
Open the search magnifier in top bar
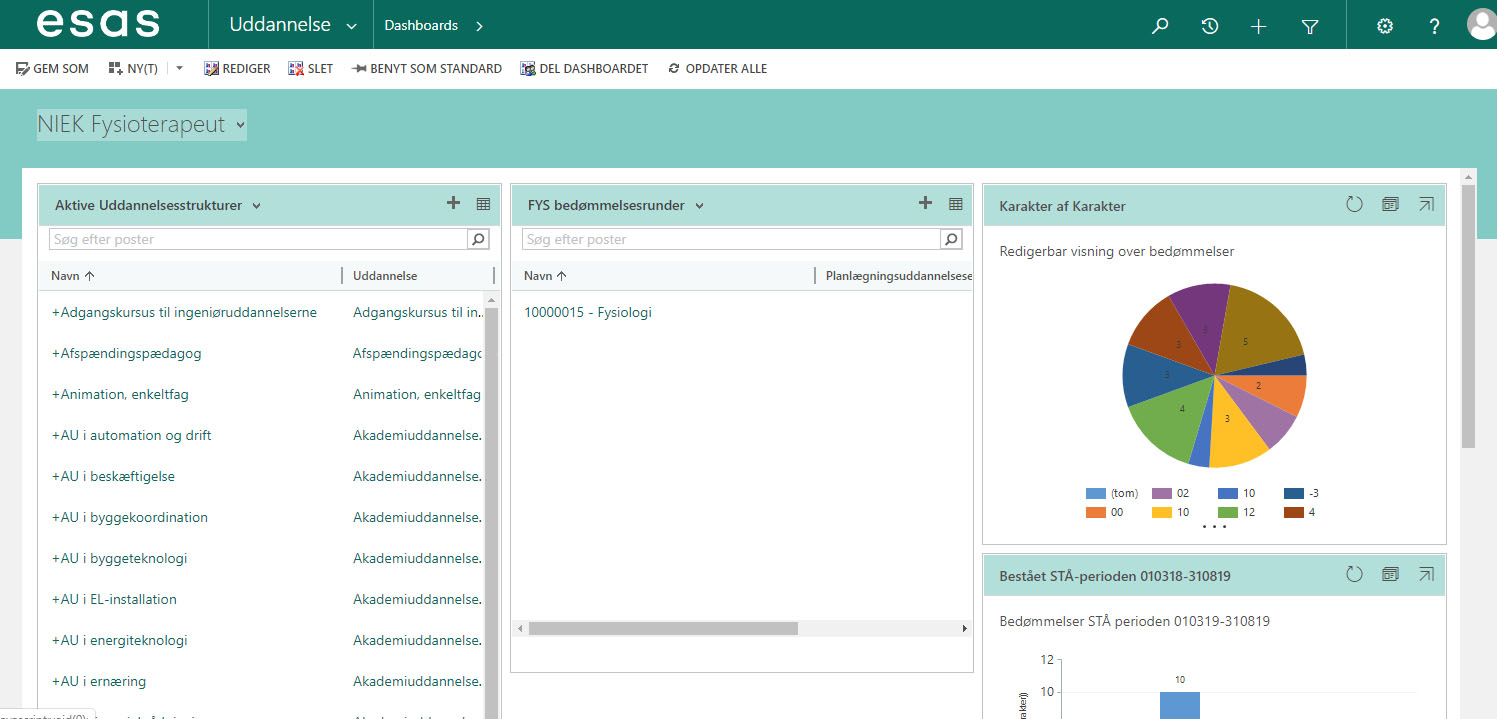point(1160,26)
